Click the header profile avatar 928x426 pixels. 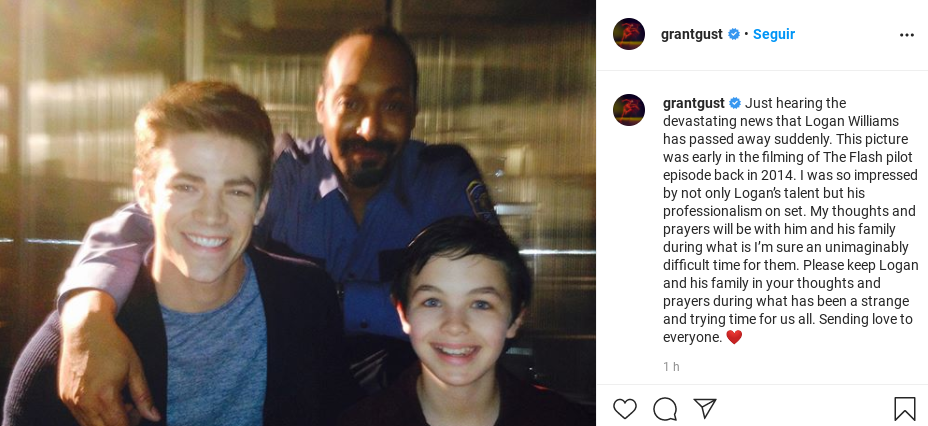(x=629, y=34)
